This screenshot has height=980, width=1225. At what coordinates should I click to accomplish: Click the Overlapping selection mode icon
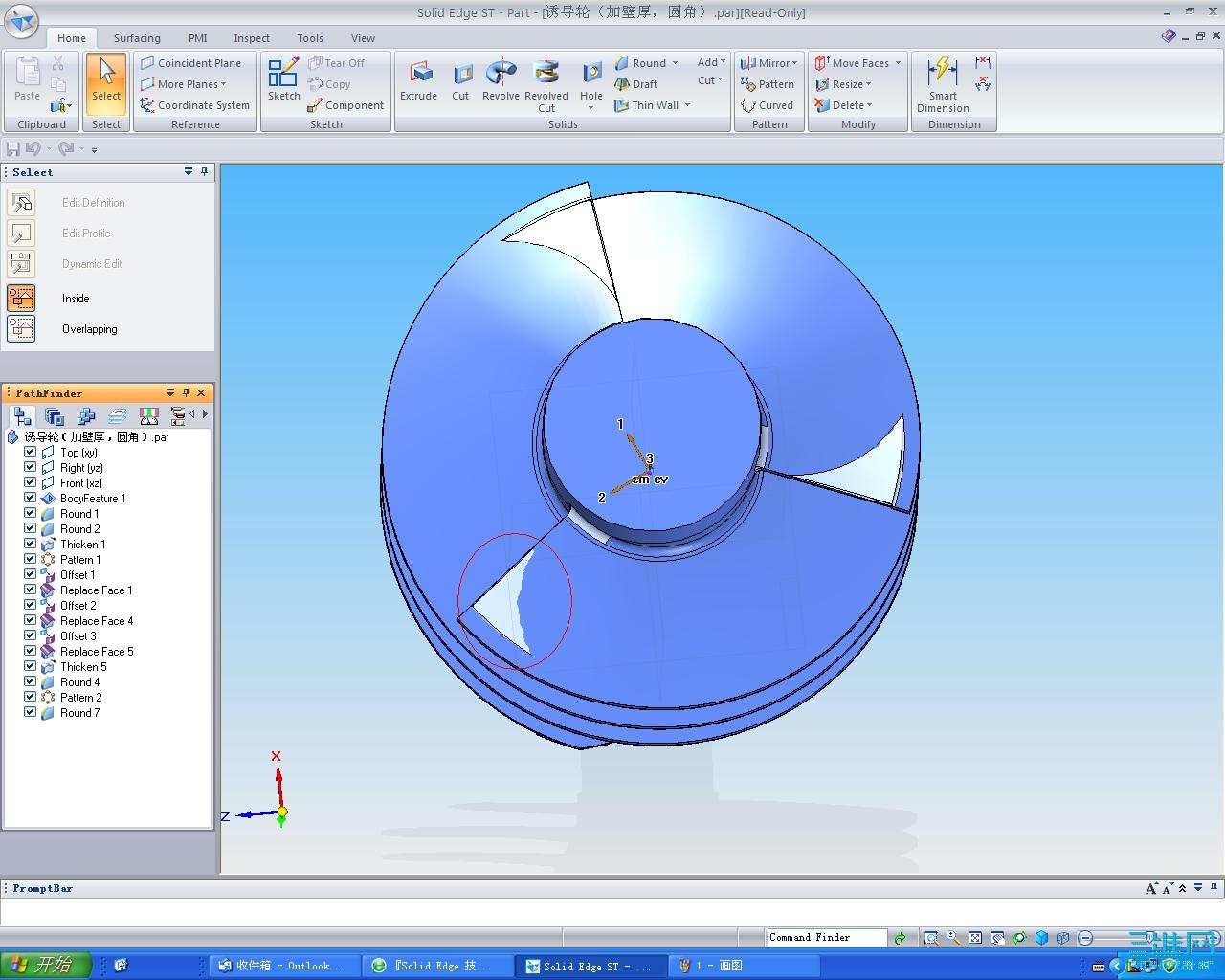[x=21, y=328]
